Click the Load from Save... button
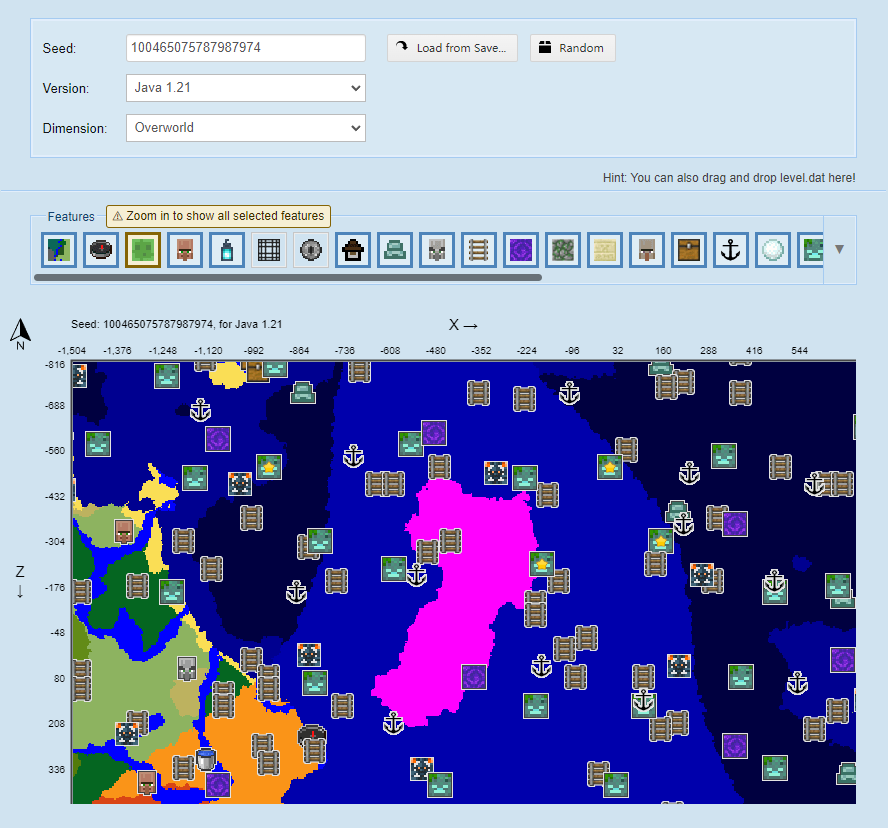 coord(452,48)
